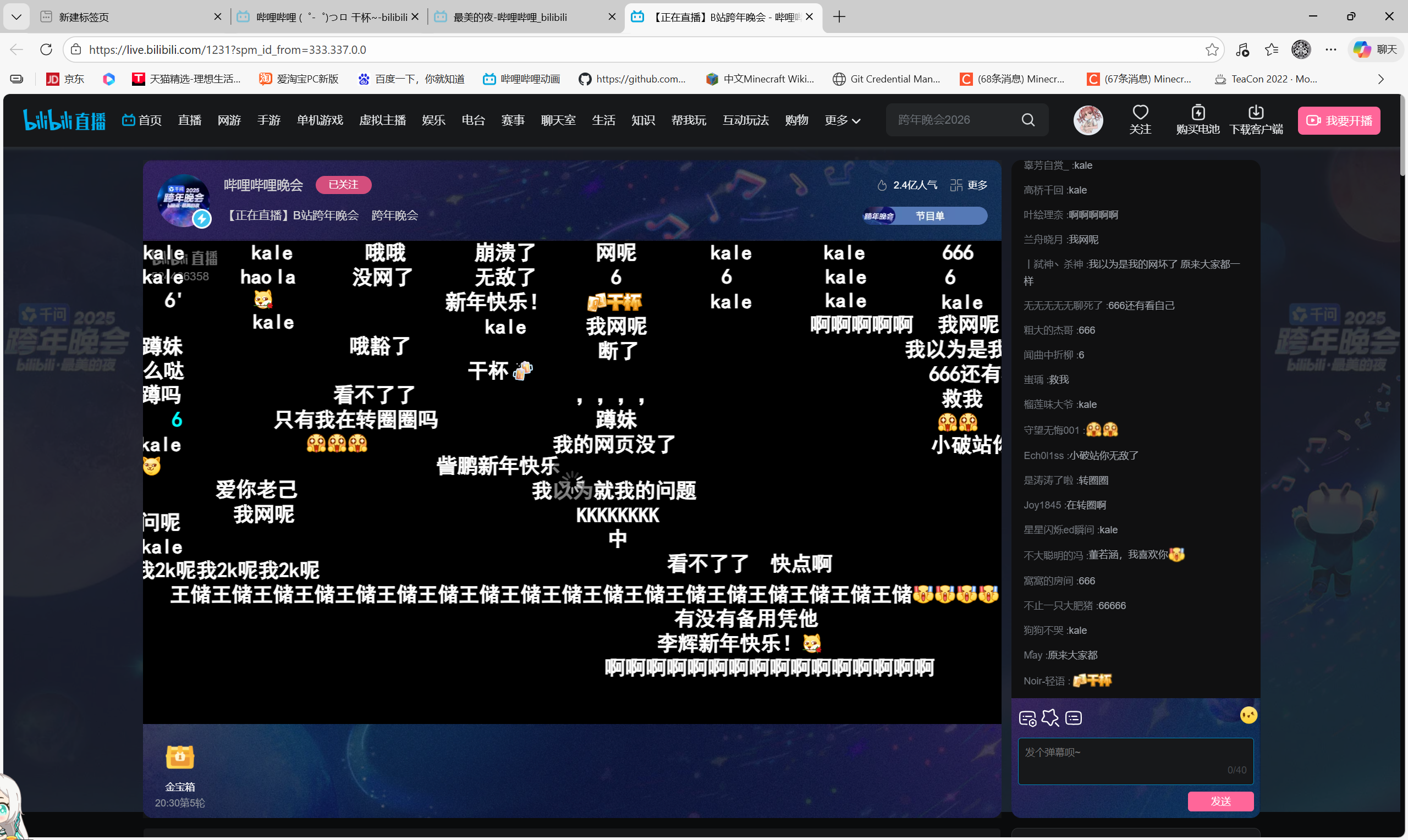
Task: Toggle the browser favorites star for this page
Action: [1212, 49]
